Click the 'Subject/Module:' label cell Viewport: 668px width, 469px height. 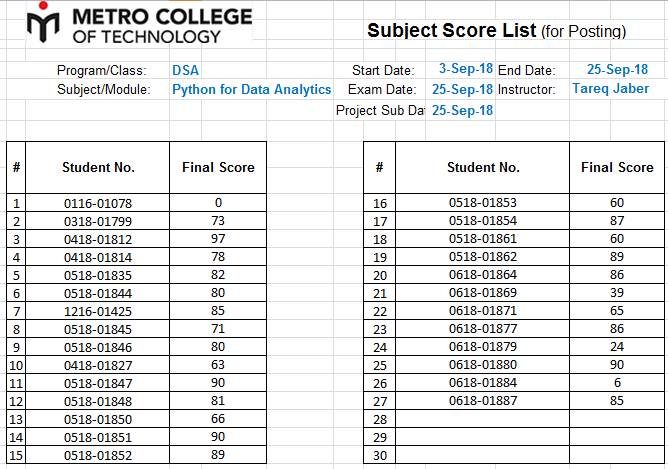click(x=104, y=89)
